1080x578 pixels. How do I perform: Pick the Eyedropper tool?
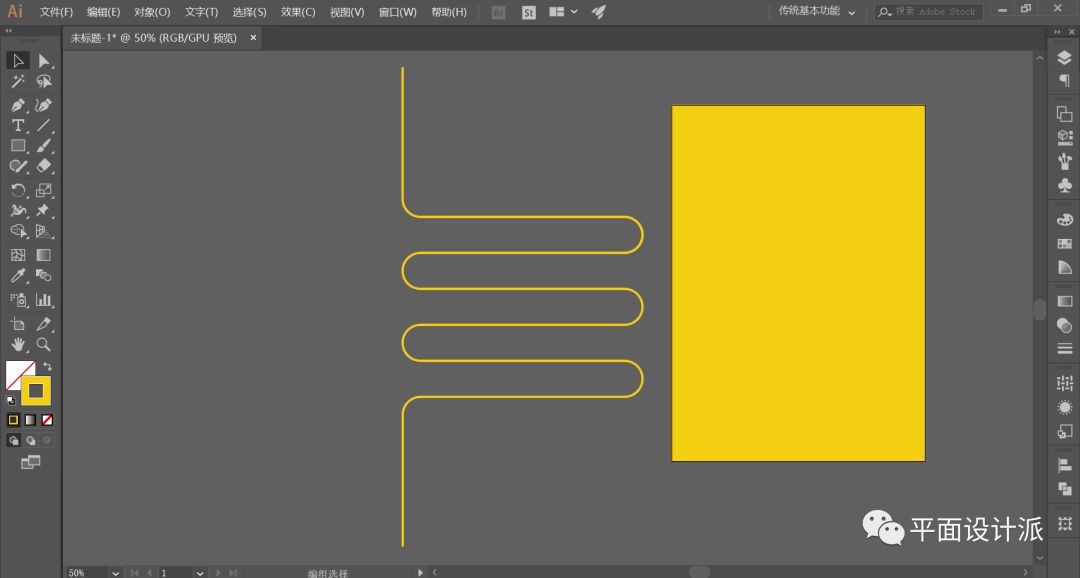tap(18, 276)
